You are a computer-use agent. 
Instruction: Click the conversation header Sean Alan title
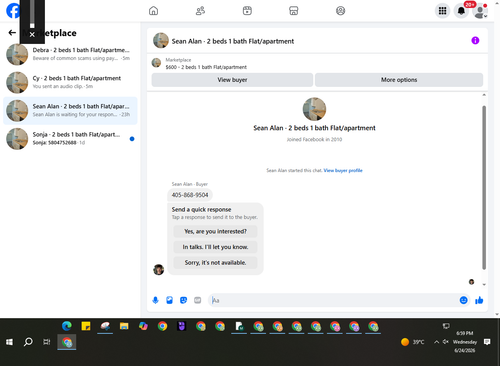233,41
